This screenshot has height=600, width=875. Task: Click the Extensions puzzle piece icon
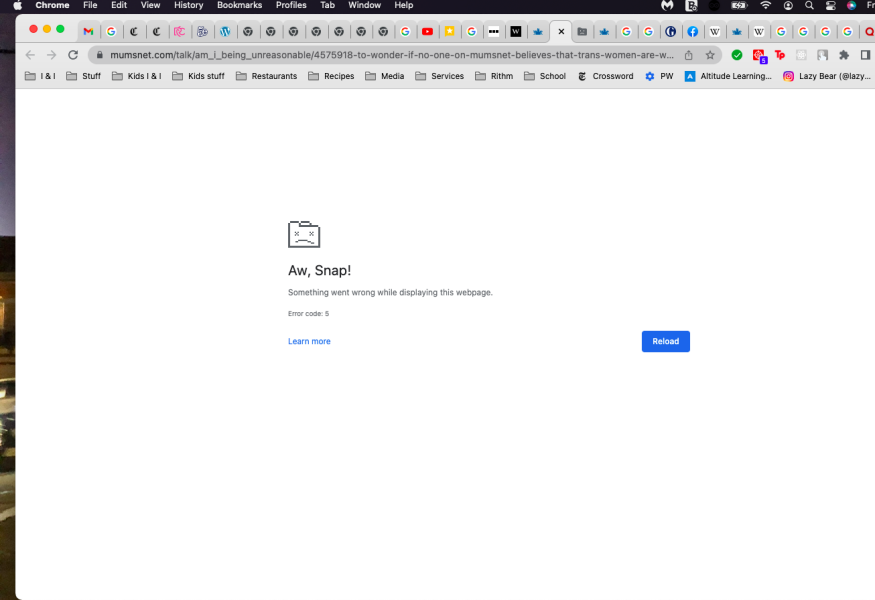click(x=843, y=55)
